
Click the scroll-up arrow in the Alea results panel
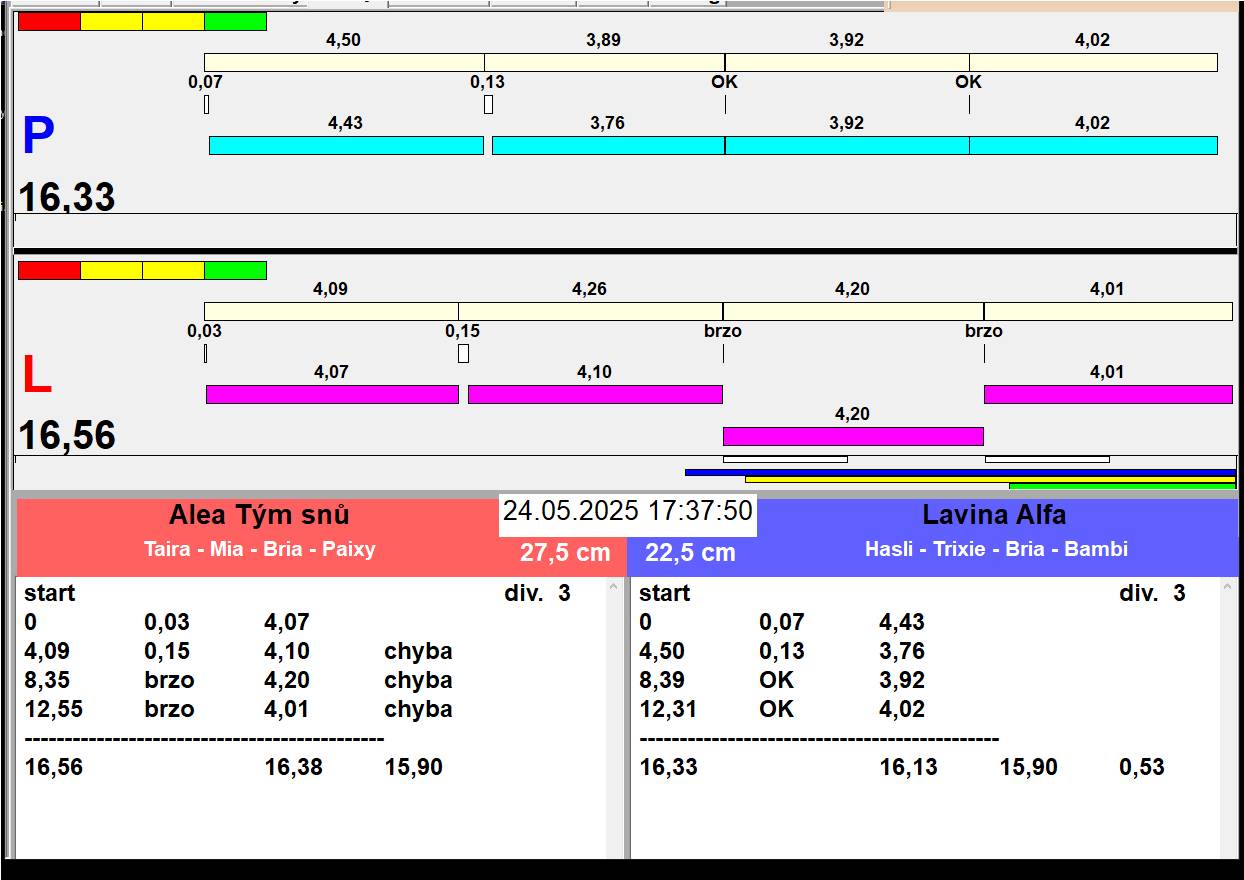(x=614, y=589)
